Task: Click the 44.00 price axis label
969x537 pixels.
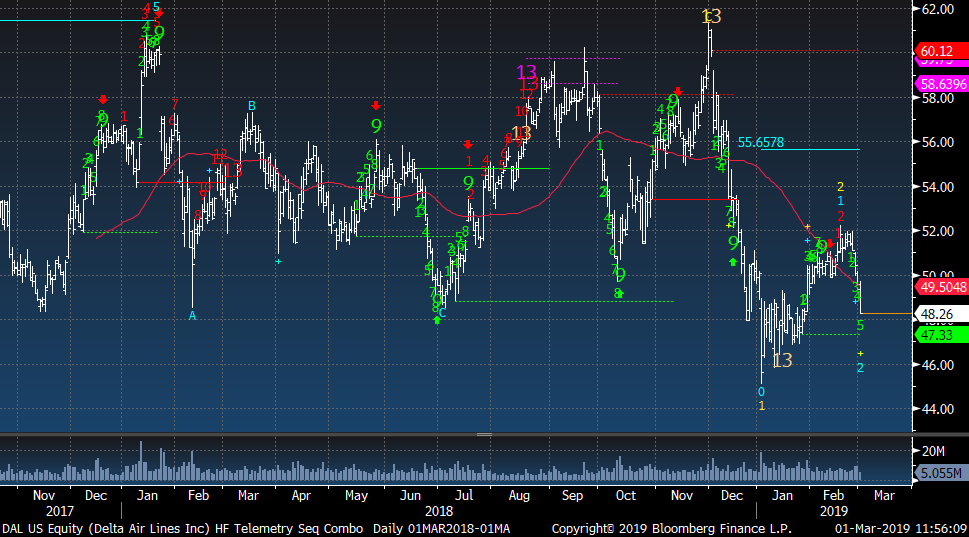Action: point(937,409)
